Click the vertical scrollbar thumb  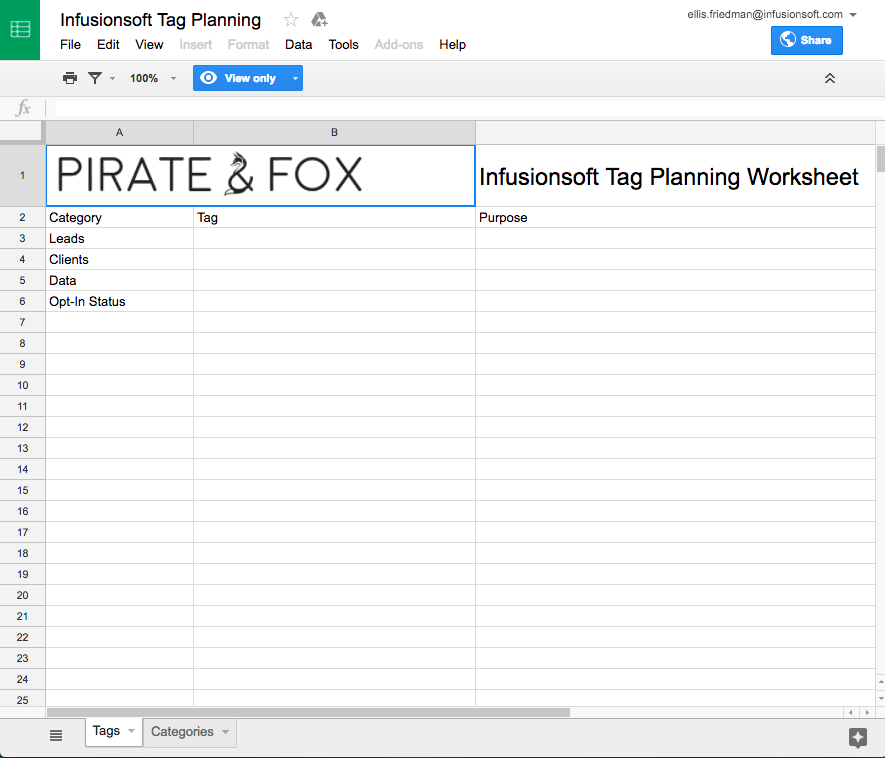tap(880, 159)
